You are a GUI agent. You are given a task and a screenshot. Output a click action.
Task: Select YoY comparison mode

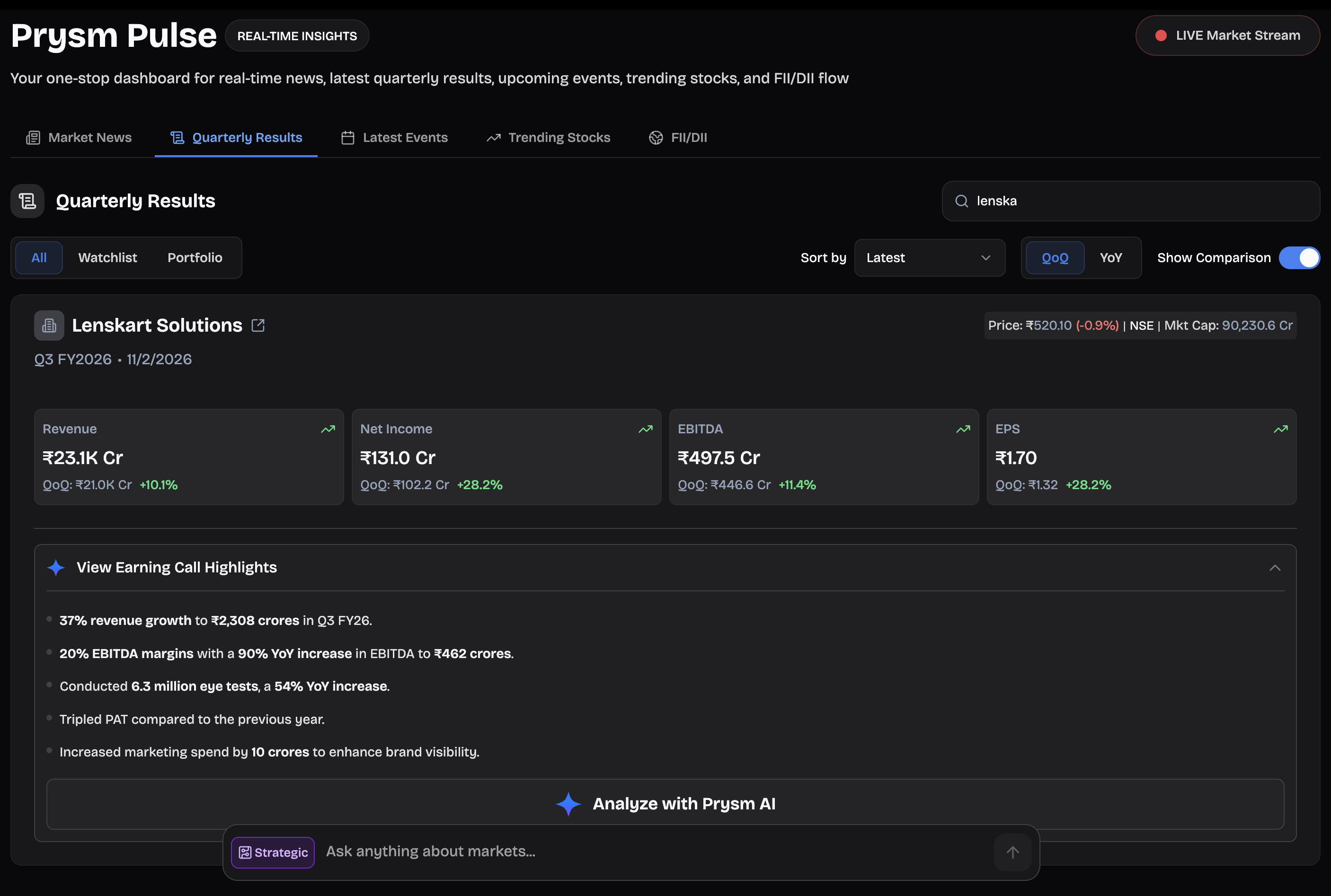click(x=1110, y=258)
